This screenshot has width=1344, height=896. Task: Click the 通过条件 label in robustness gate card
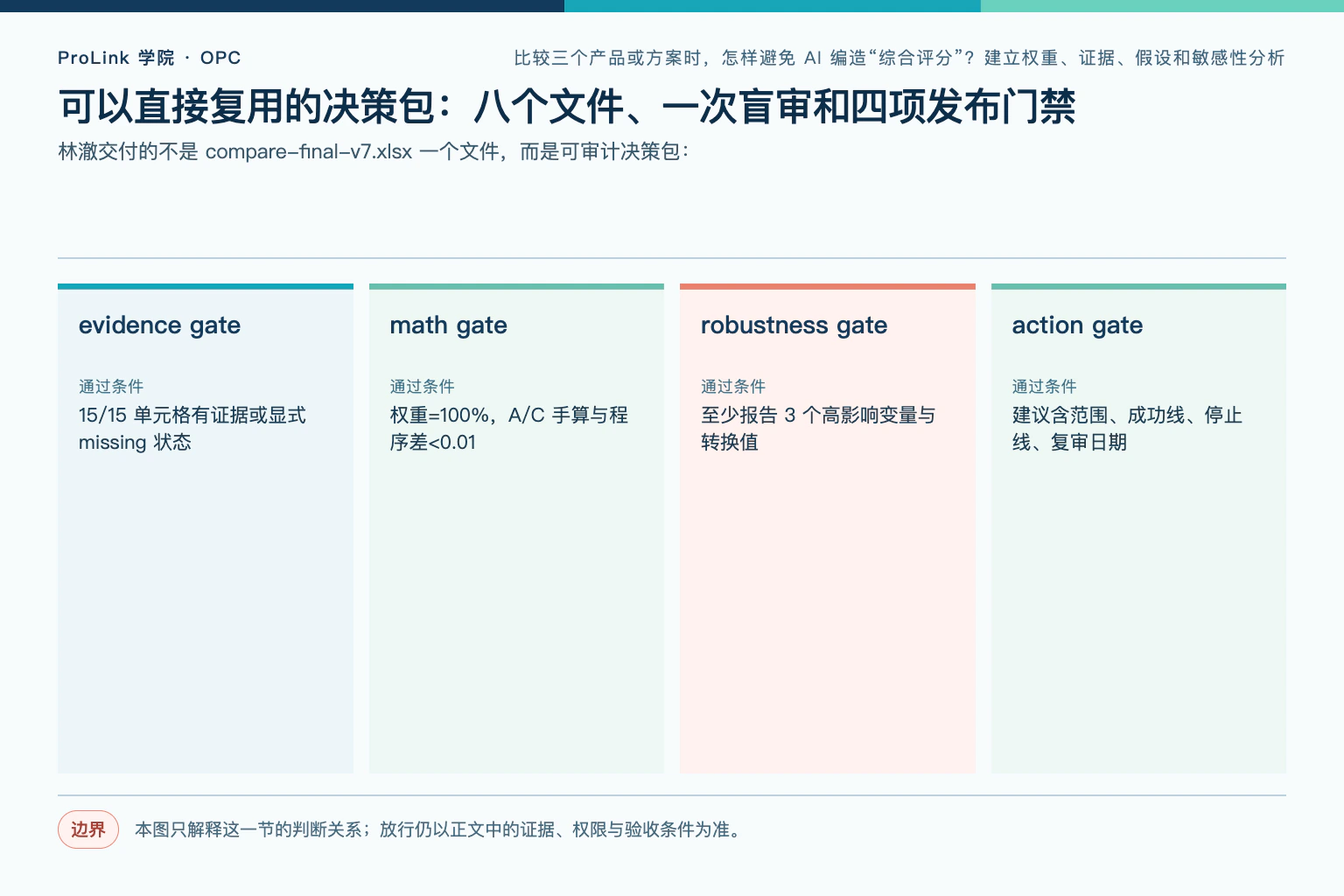click(x=733, y=386)
